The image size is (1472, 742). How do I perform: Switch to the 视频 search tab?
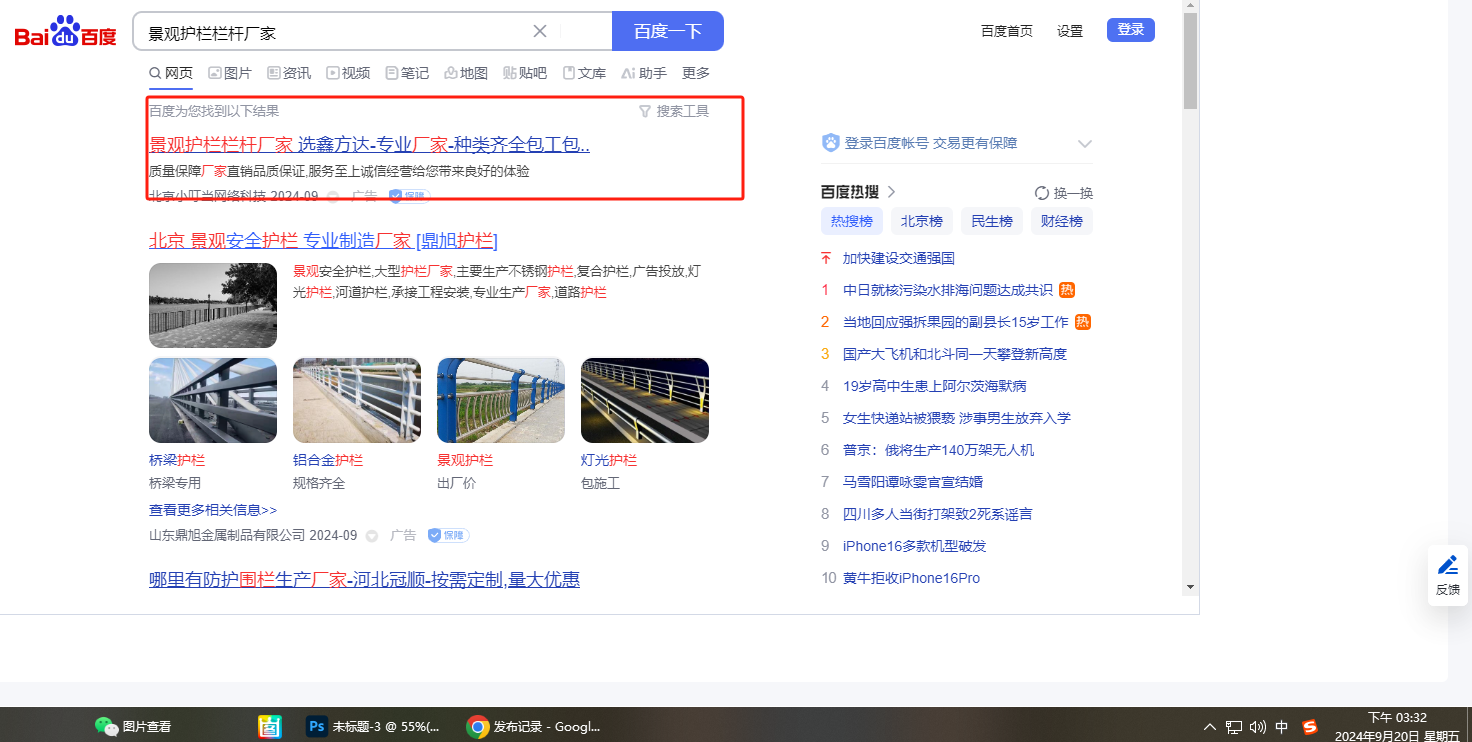[x=348, y=73]
